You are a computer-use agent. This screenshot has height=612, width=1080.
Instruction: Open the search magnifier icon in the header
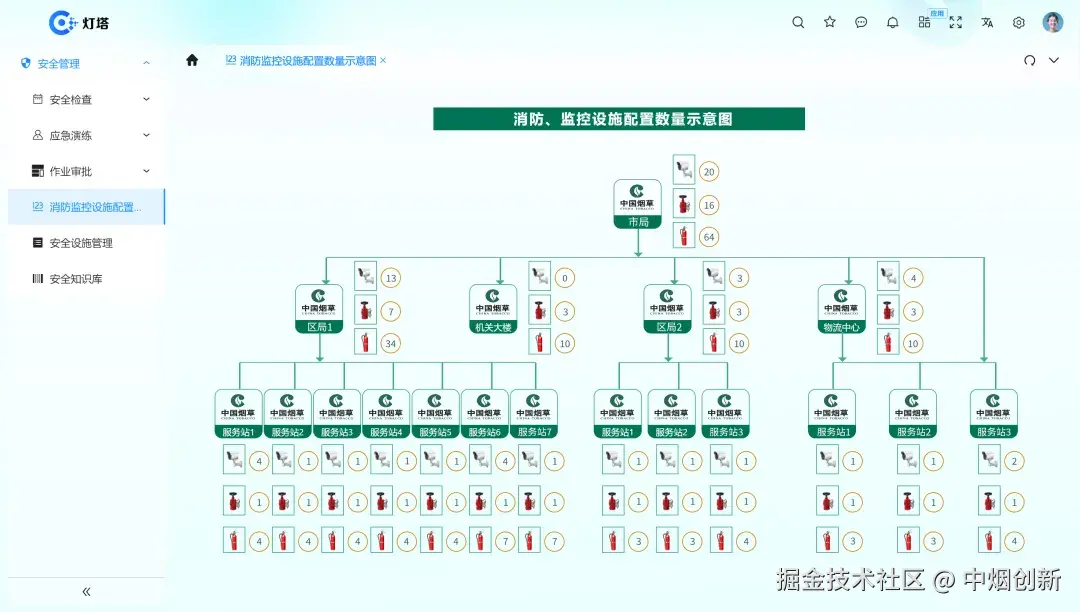[x=797, y=22]
